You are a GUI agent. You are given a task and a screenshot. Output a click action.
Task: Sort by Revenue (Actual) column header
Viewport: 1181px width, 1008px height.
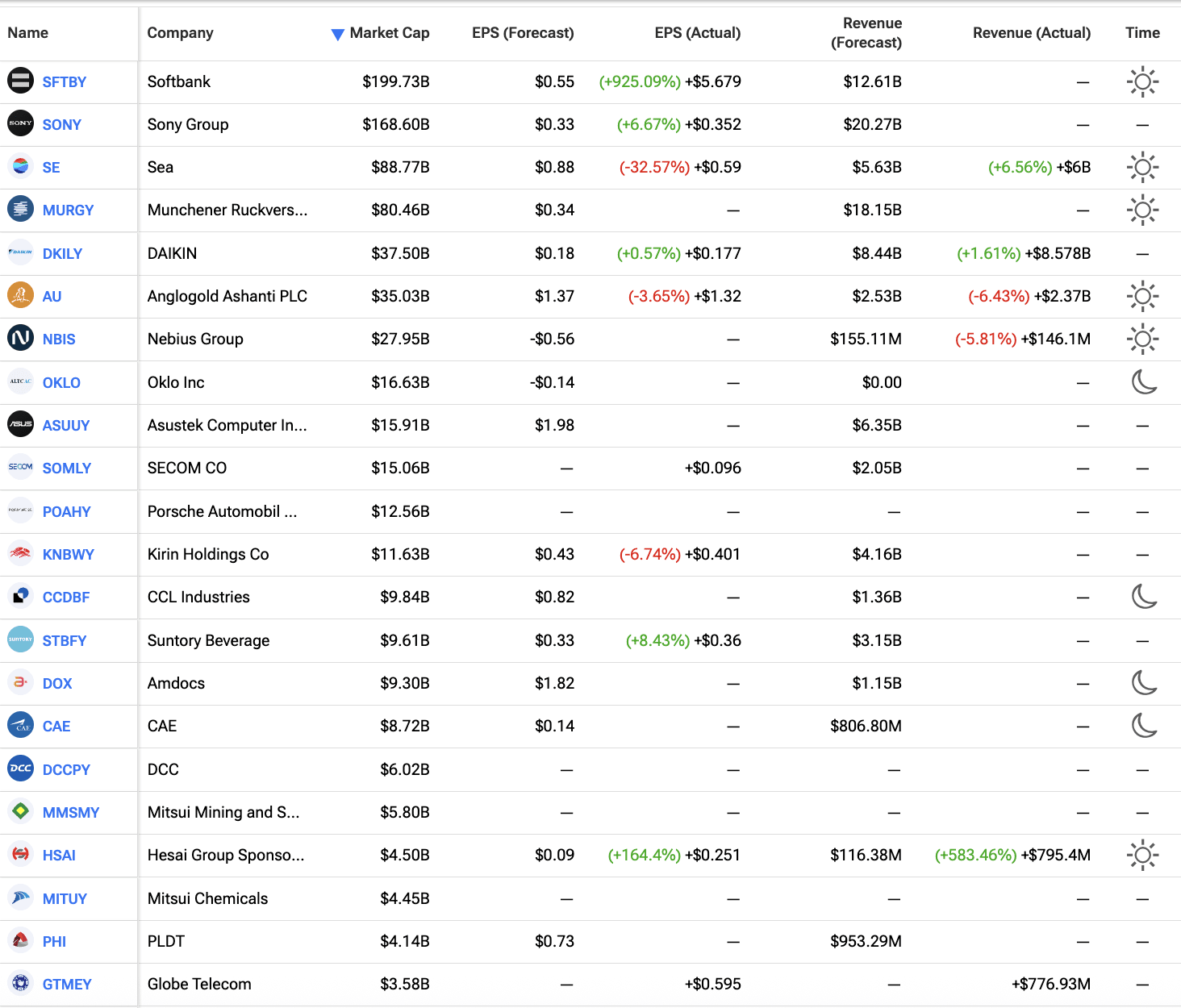1031,33
